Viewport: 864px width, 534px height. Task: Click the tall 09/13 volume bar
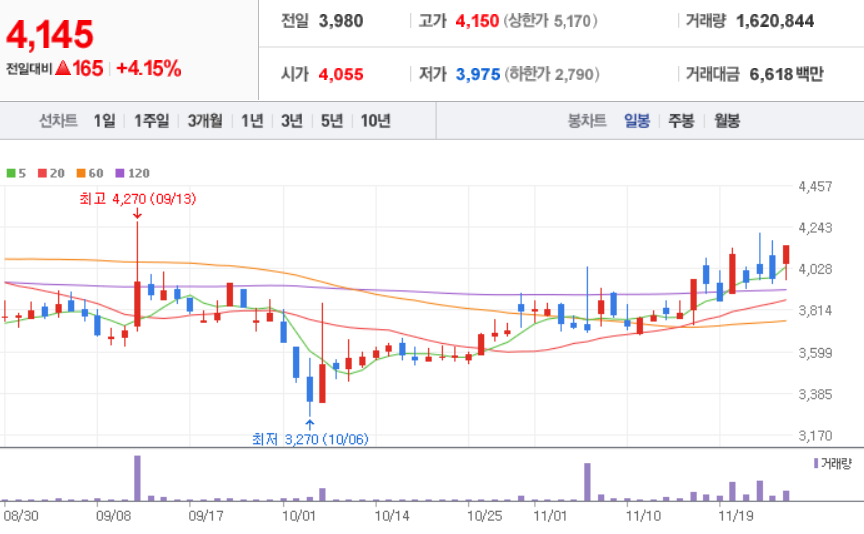[137, 478]
